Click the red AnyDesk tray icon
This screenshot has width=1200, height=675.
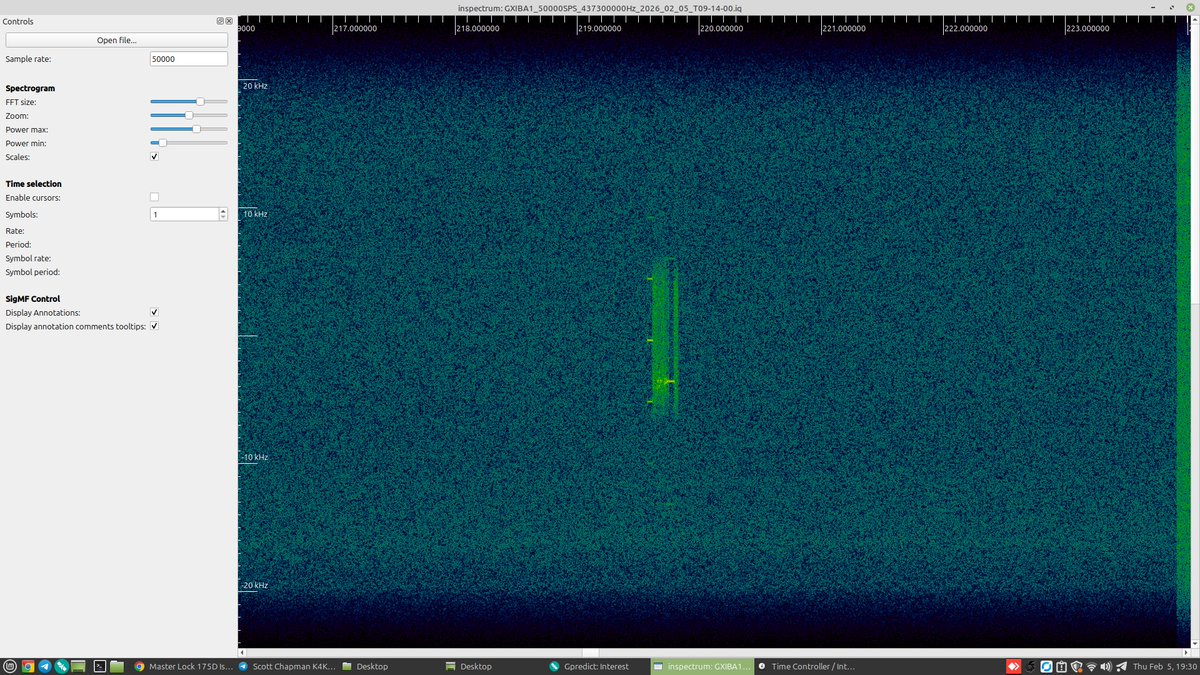point(1014,666)
